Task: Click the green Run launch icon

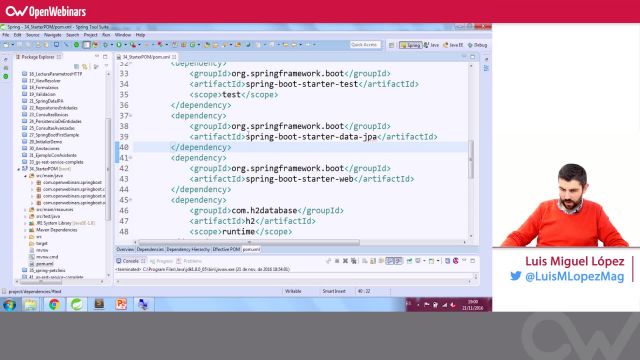Action: 119,45
